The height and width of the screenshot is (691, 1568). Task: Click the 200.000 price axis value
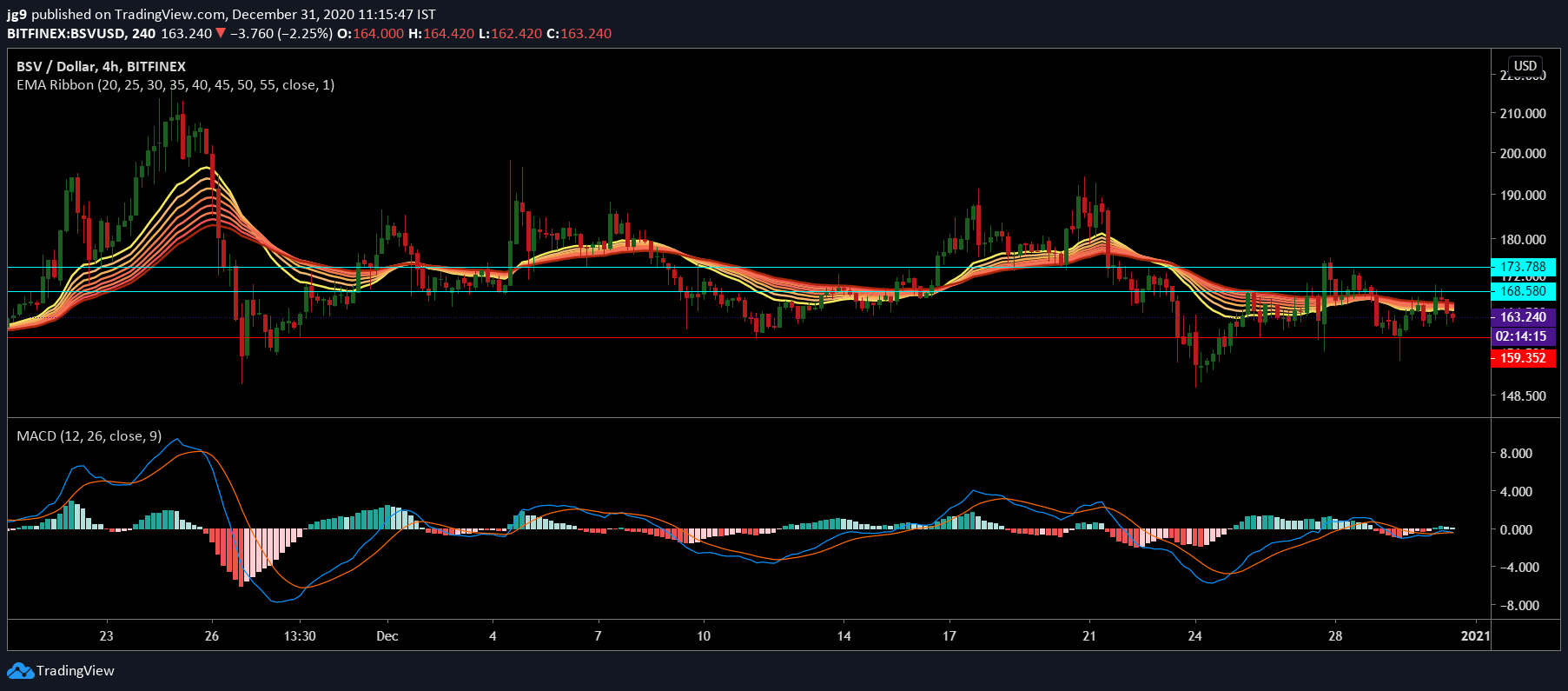point(1523,154)
